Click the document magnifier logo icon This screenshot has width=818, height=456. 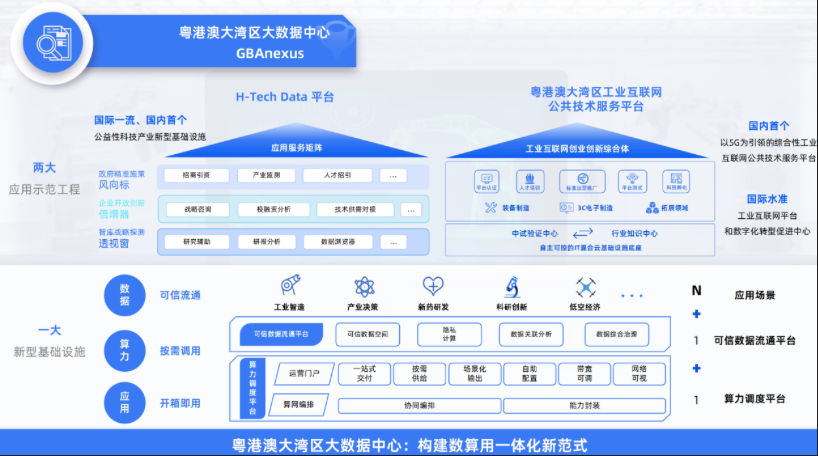[53, 43]
